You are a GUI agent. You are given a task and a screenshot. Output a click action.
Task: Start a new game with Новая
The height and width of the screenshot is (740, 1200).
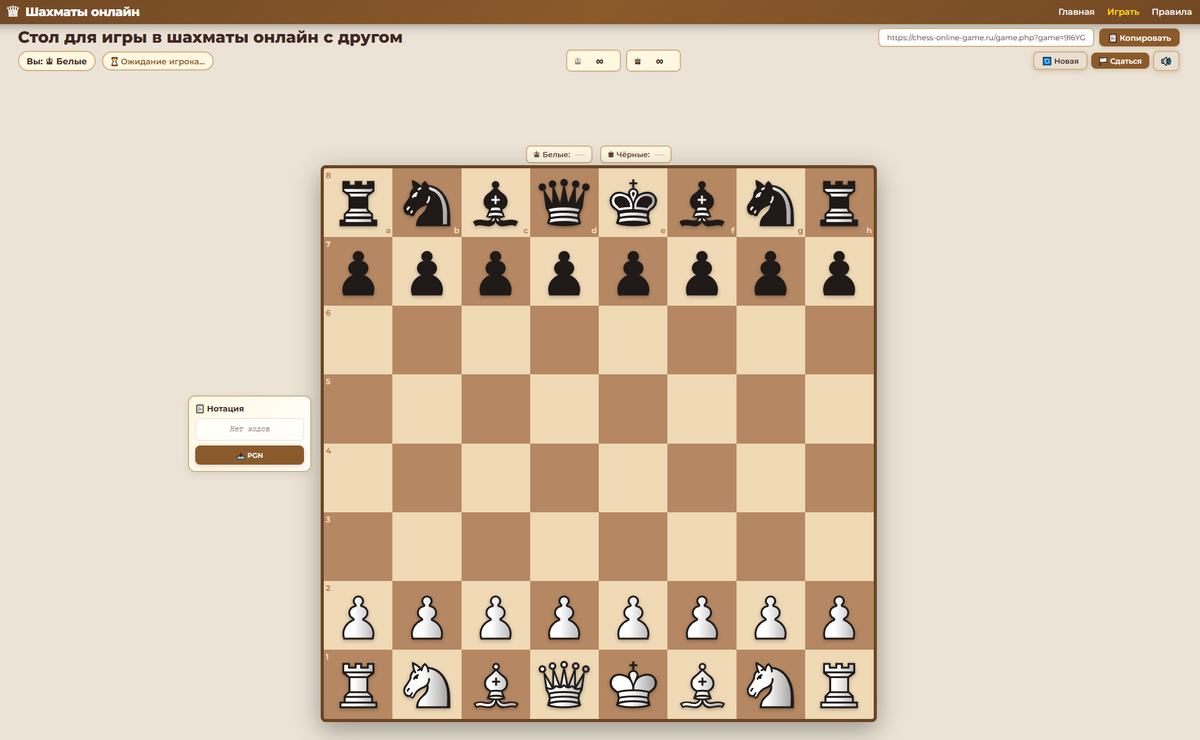click(1060, 61)
